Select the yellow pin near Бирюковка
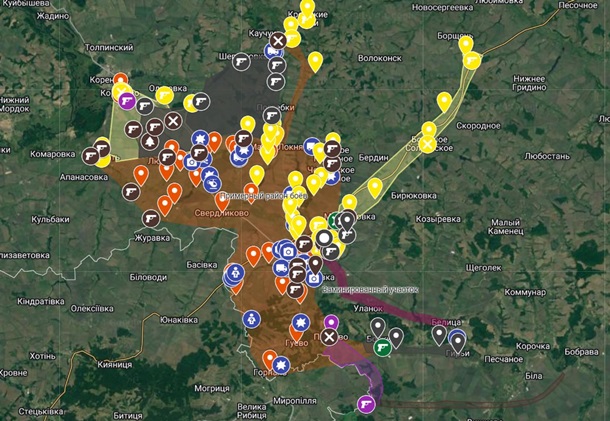This screenshot has width=610, height=421. pyautogui.click(x=375, y=187)
